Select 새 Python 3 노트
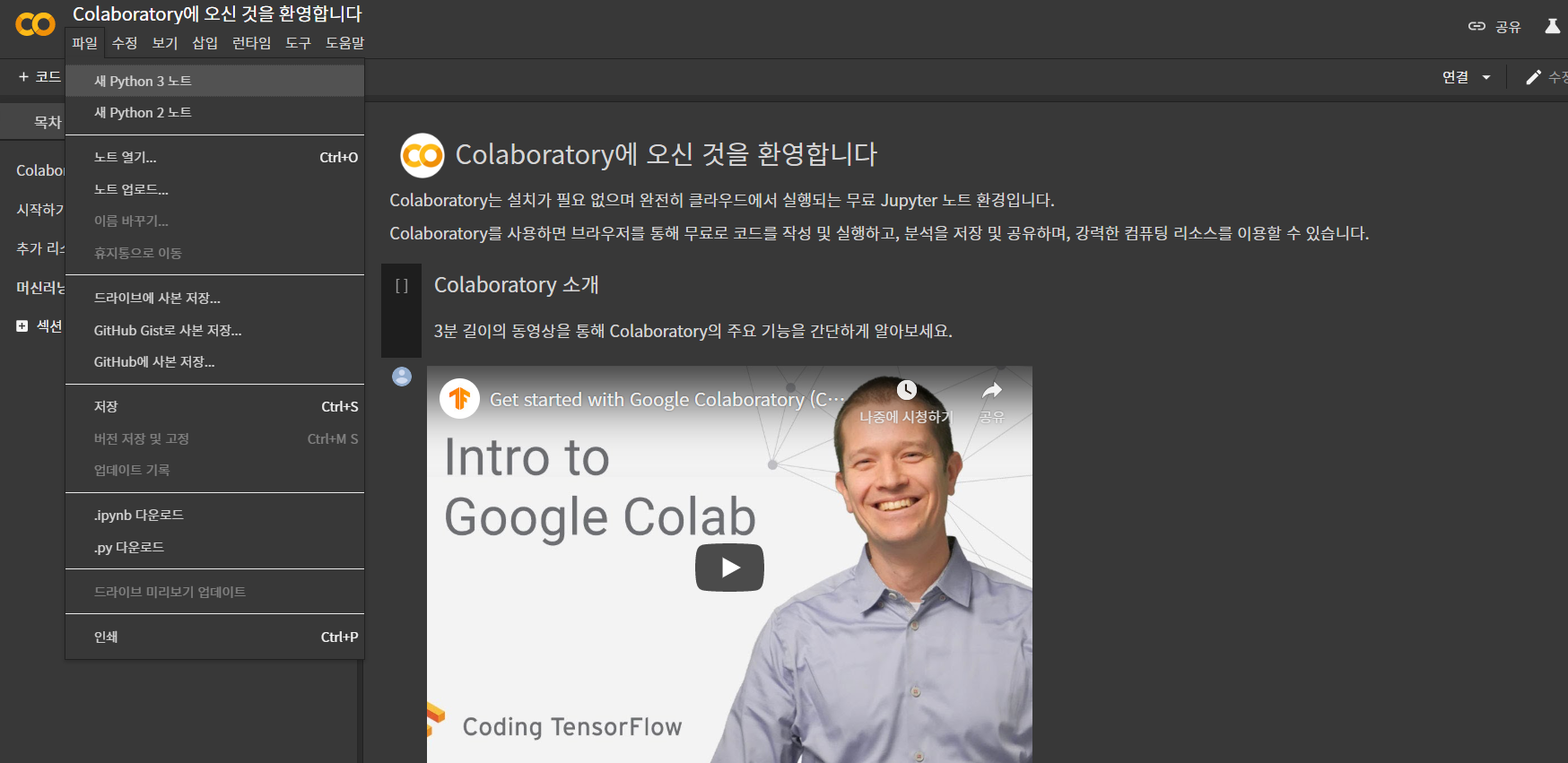The image size is (1568, 763). (x=215, y=81)
